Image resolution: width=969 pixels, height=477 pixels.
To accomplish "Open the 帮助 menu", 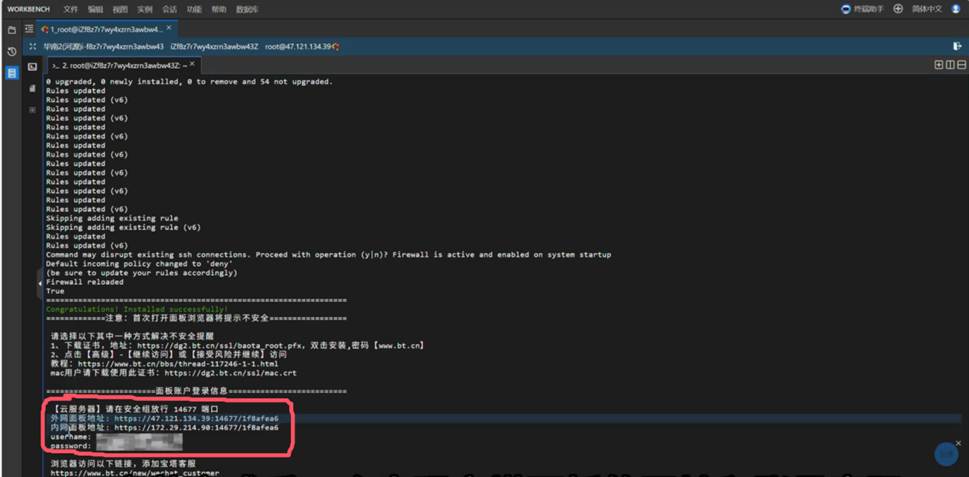I will (218, 9).
